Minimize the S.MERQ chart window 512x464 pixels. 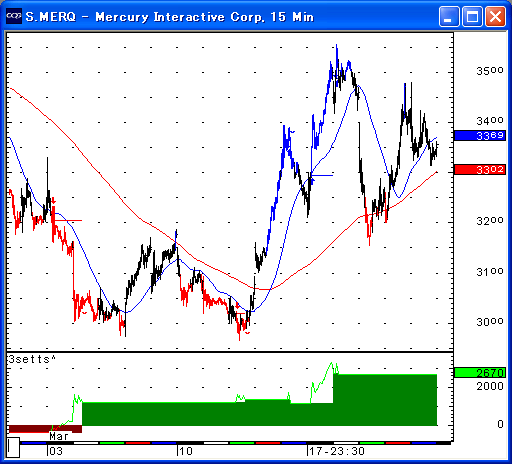point(449,16)
